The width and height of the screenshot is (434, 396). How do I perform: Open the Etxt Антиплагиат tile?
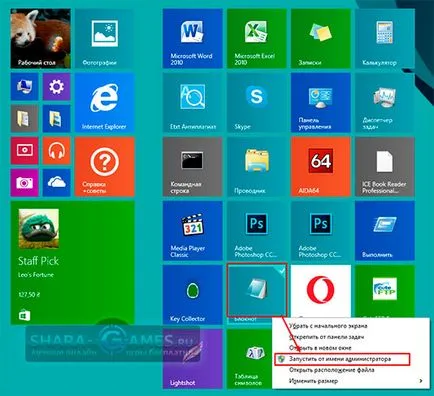coord(192,103)
